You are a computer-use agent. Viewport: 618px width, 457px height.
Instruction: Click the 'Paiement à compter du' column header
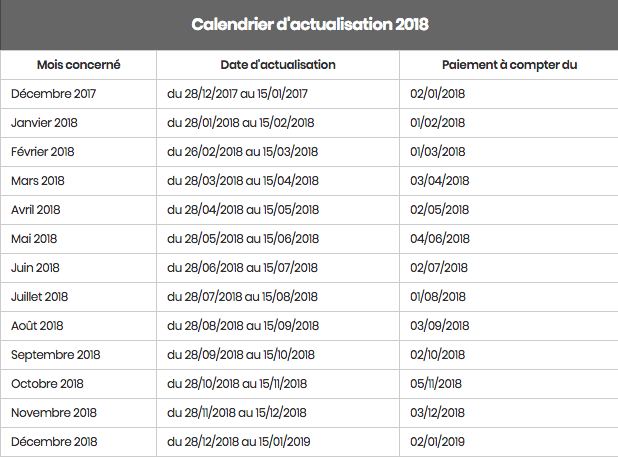point(509,65)
